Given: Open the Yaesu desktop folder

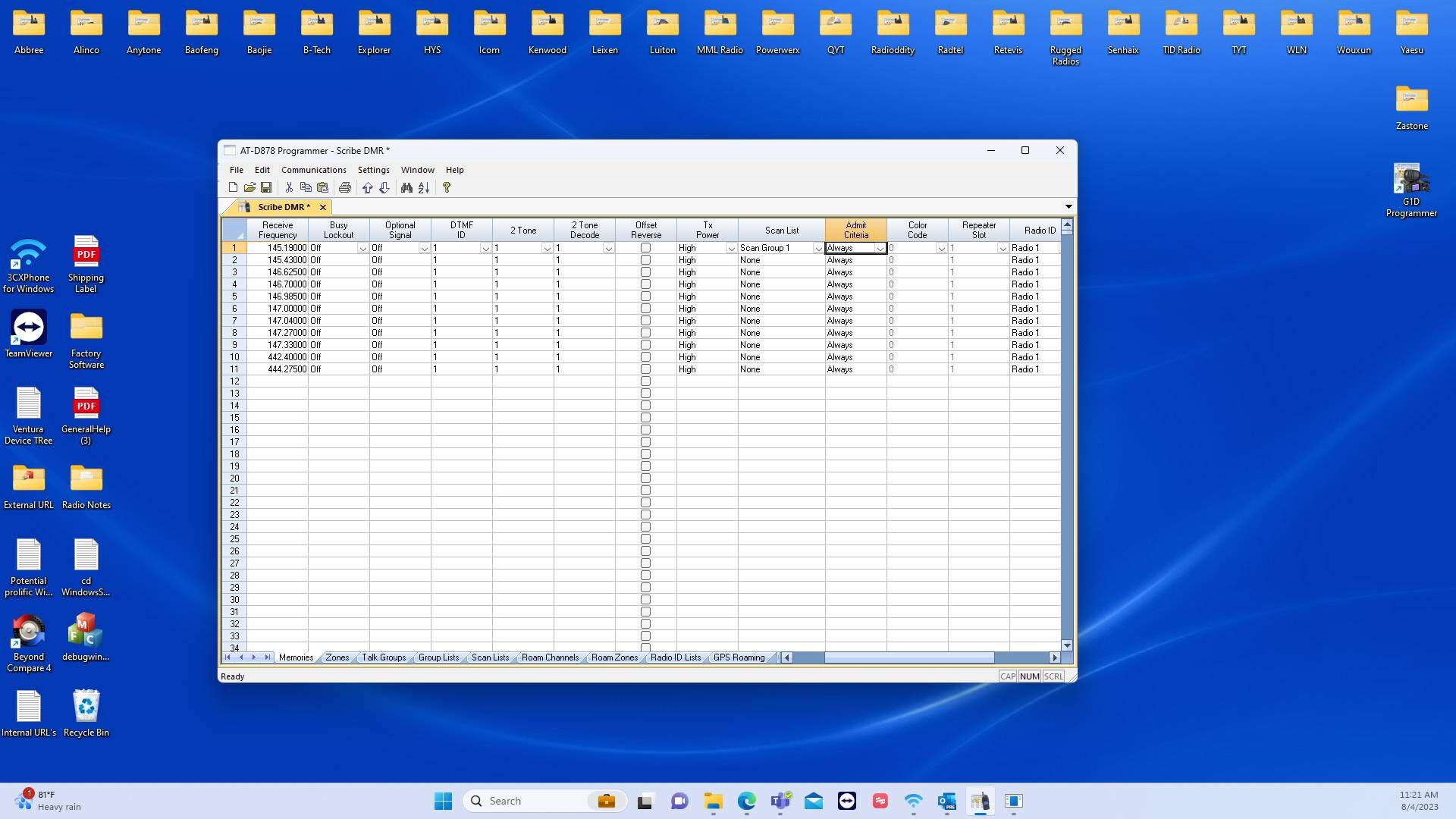Looking at the screenshot, I should click(x=1412, y=33).
